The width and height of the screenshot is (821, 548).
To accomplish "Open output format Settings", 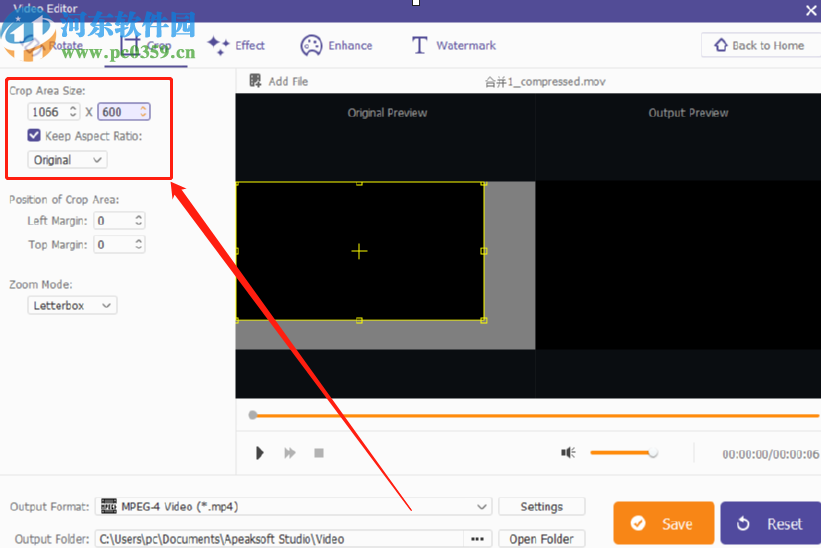I will (x=541, y=506).
